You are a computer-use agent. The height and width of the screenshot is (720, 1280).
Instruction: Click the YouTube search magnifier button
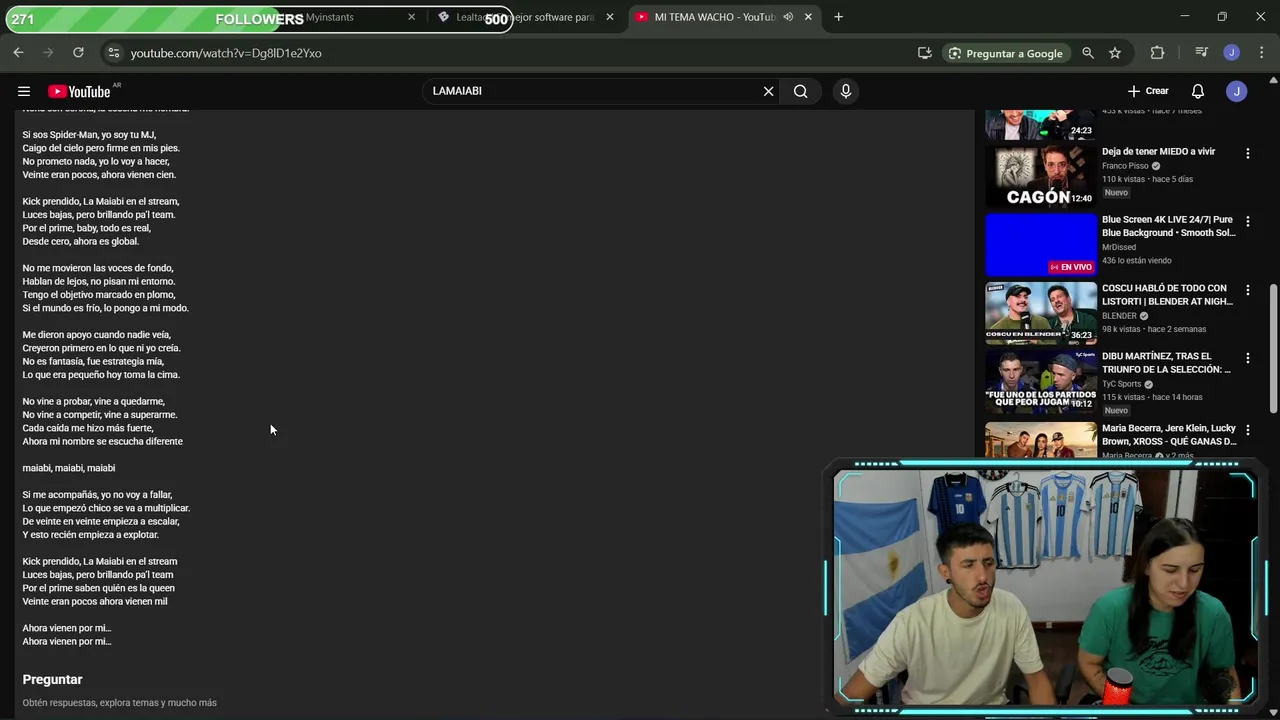pos(801,91)
